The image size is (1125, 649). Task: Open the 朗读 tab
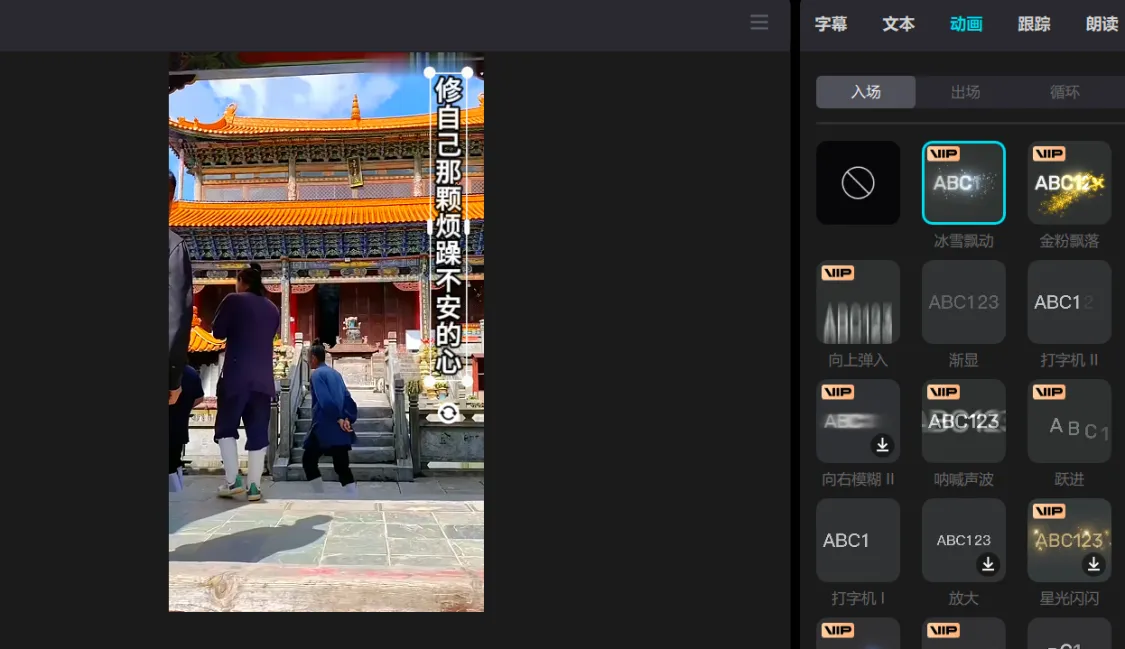[x=1101, y=24]
